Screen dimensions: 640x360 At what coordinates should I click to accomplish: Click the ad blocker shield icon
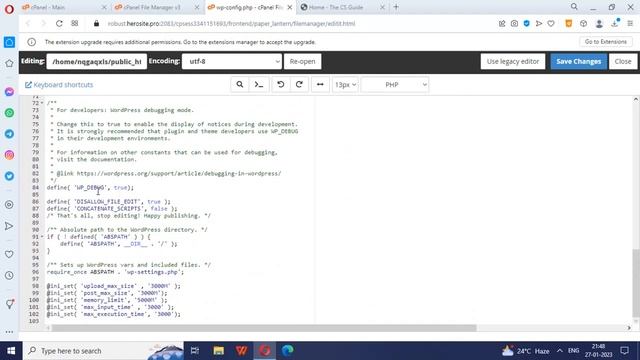(527, 24)
